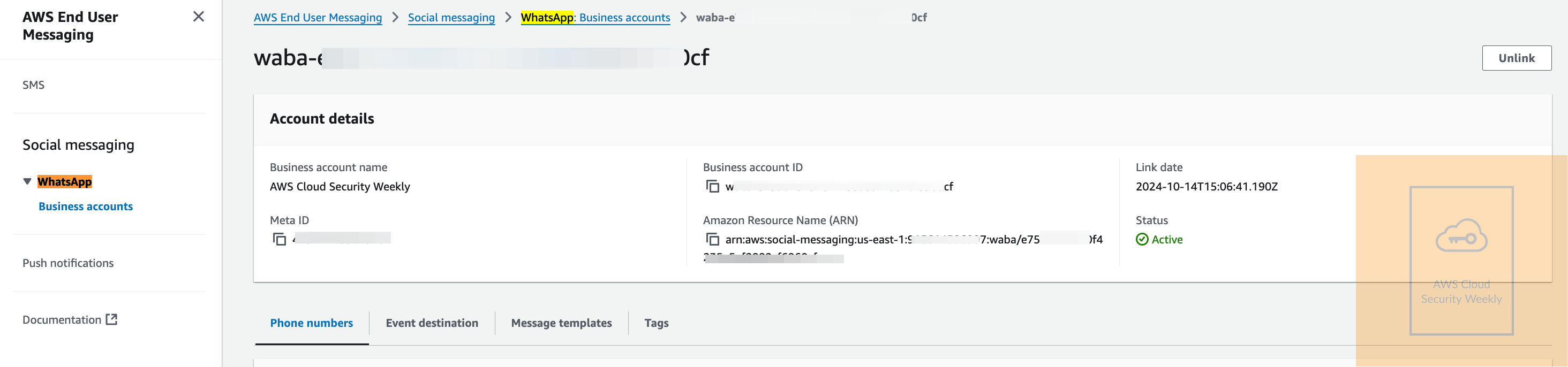Close the AWS End User Messaging sidebar
This screenshot has width=1568, height=367.
199,17
